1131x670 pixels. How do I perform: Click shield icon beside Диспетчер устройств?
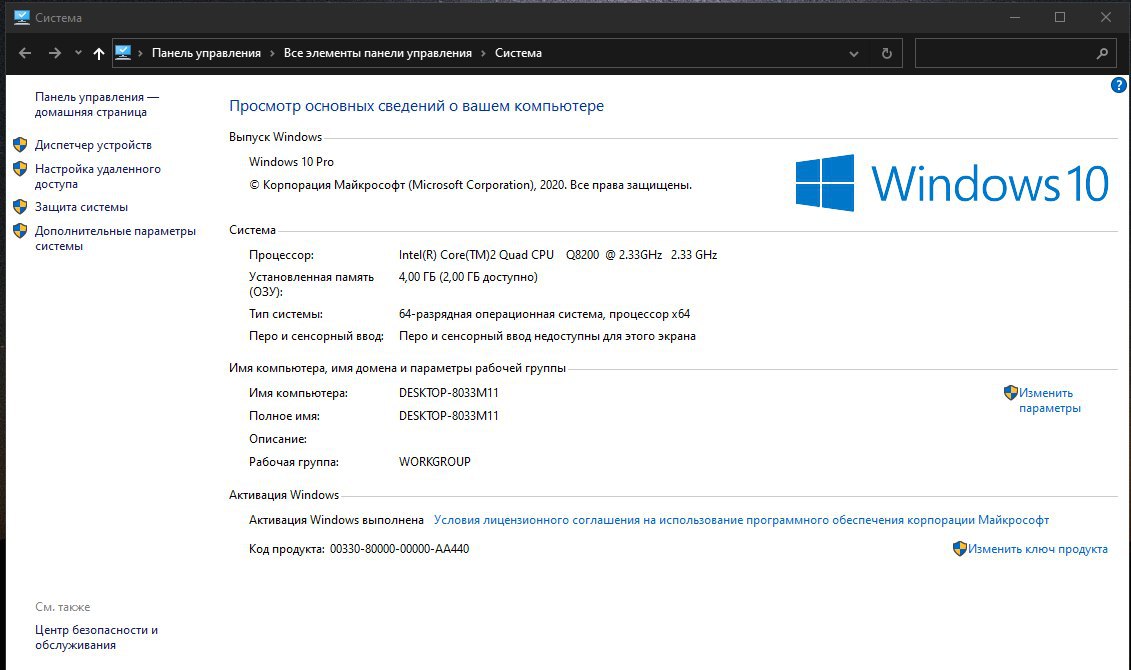pos(20,145)
